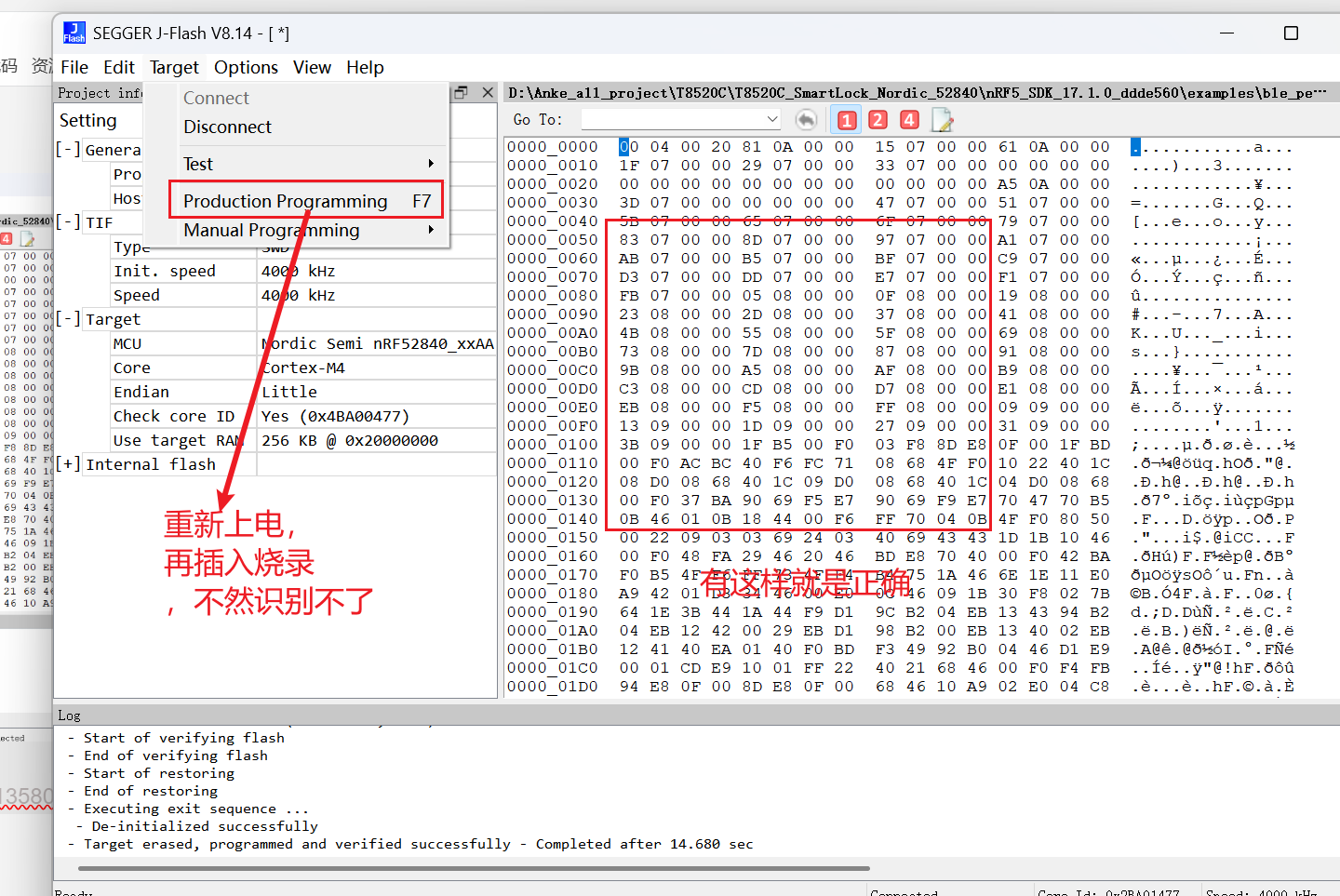Select the Speed row under TIF
The width and height of the screenshot is (1340, 896).
(x=303, y=295)
